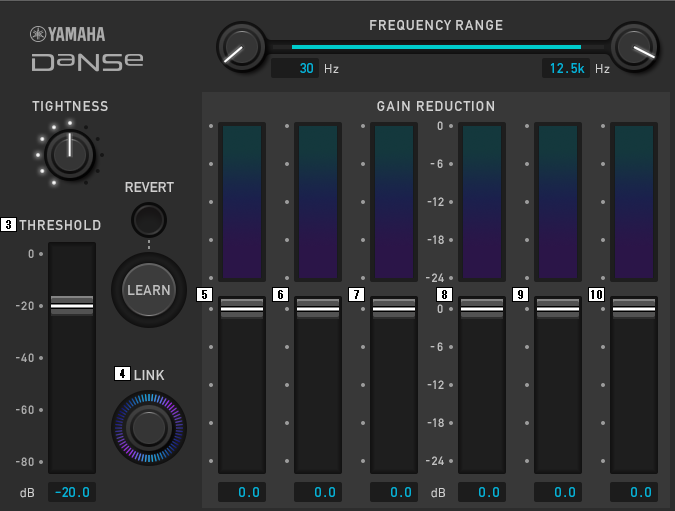This screenshot has height=511, width=675.
Task: Click the band 7 gain fader handle
Action: [394, 309]
